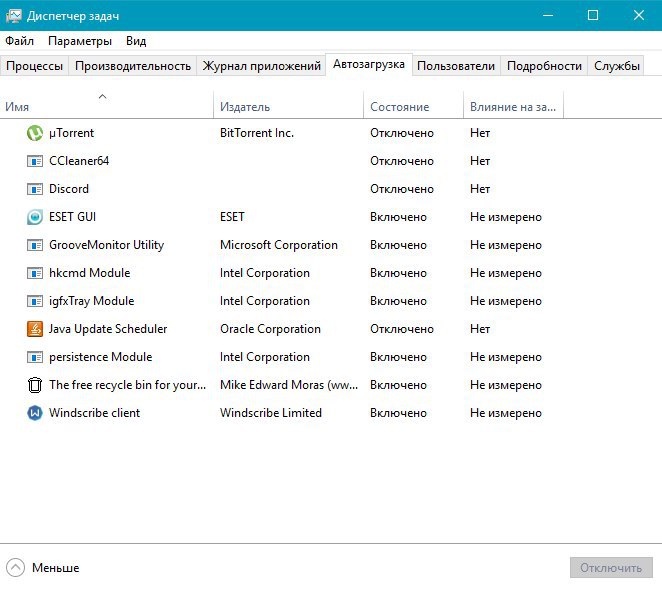Click Нет impact in the CCleaner64 row
662x590 pixels.
point(480,161)
